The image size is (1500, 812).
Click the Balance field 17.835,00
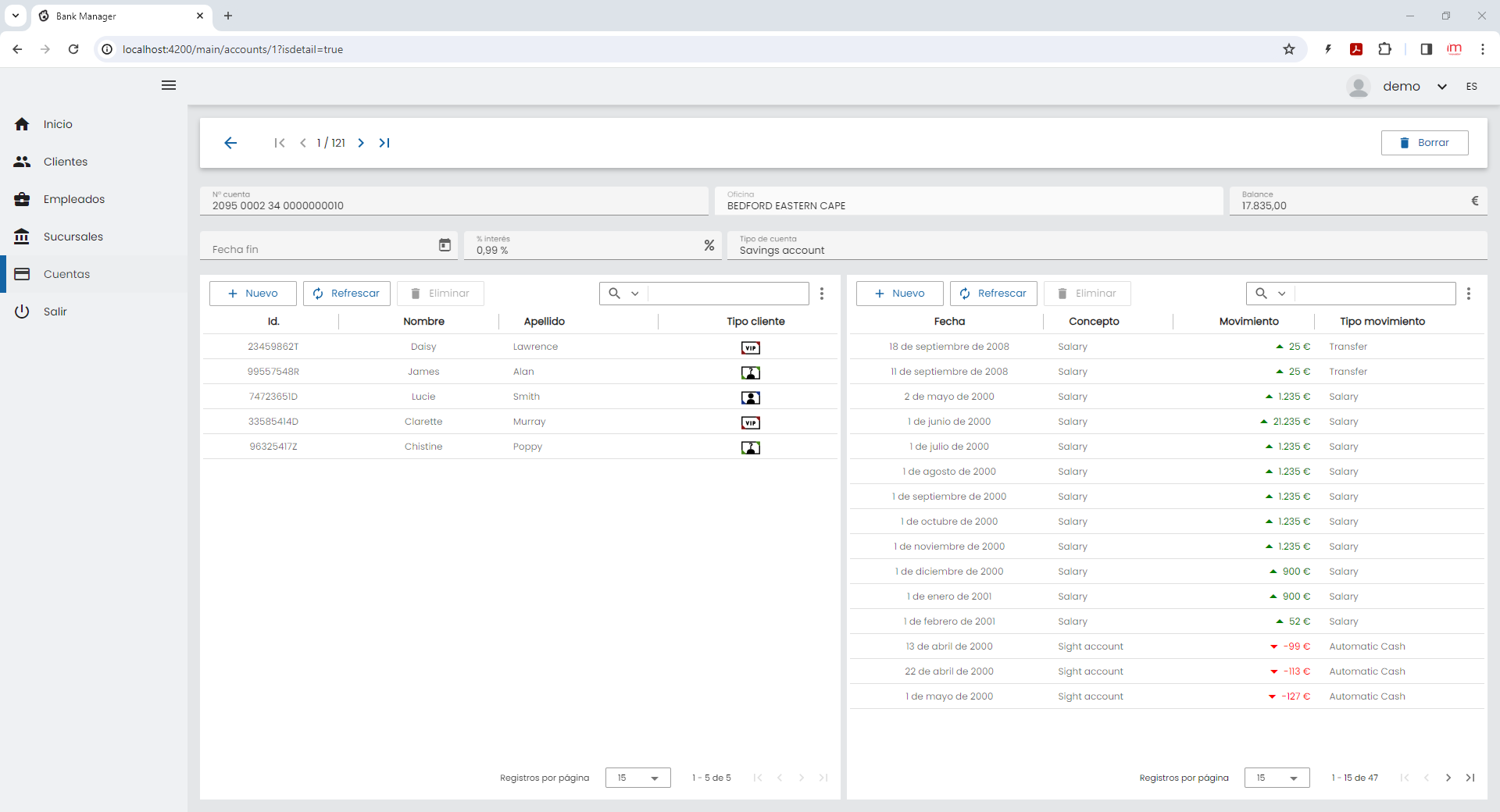click(1358, 201)
